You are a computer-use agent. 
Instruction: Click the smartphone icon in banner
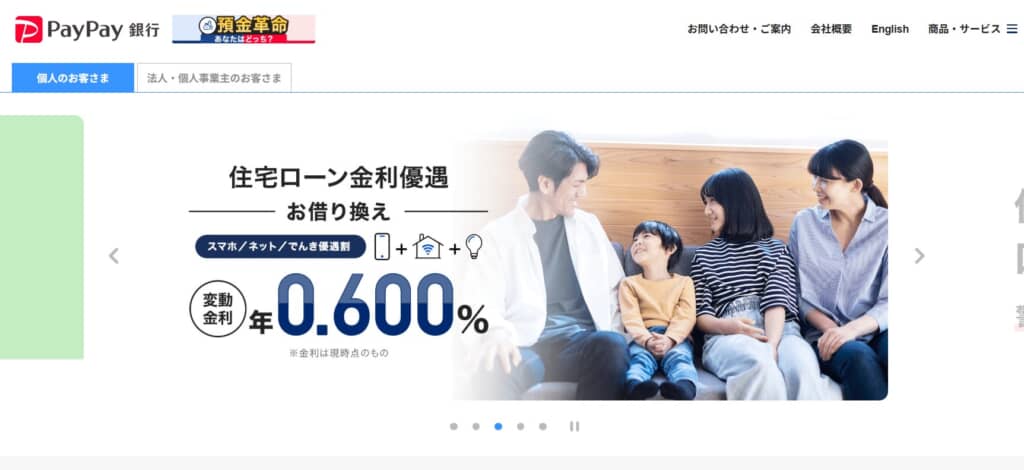382,247
